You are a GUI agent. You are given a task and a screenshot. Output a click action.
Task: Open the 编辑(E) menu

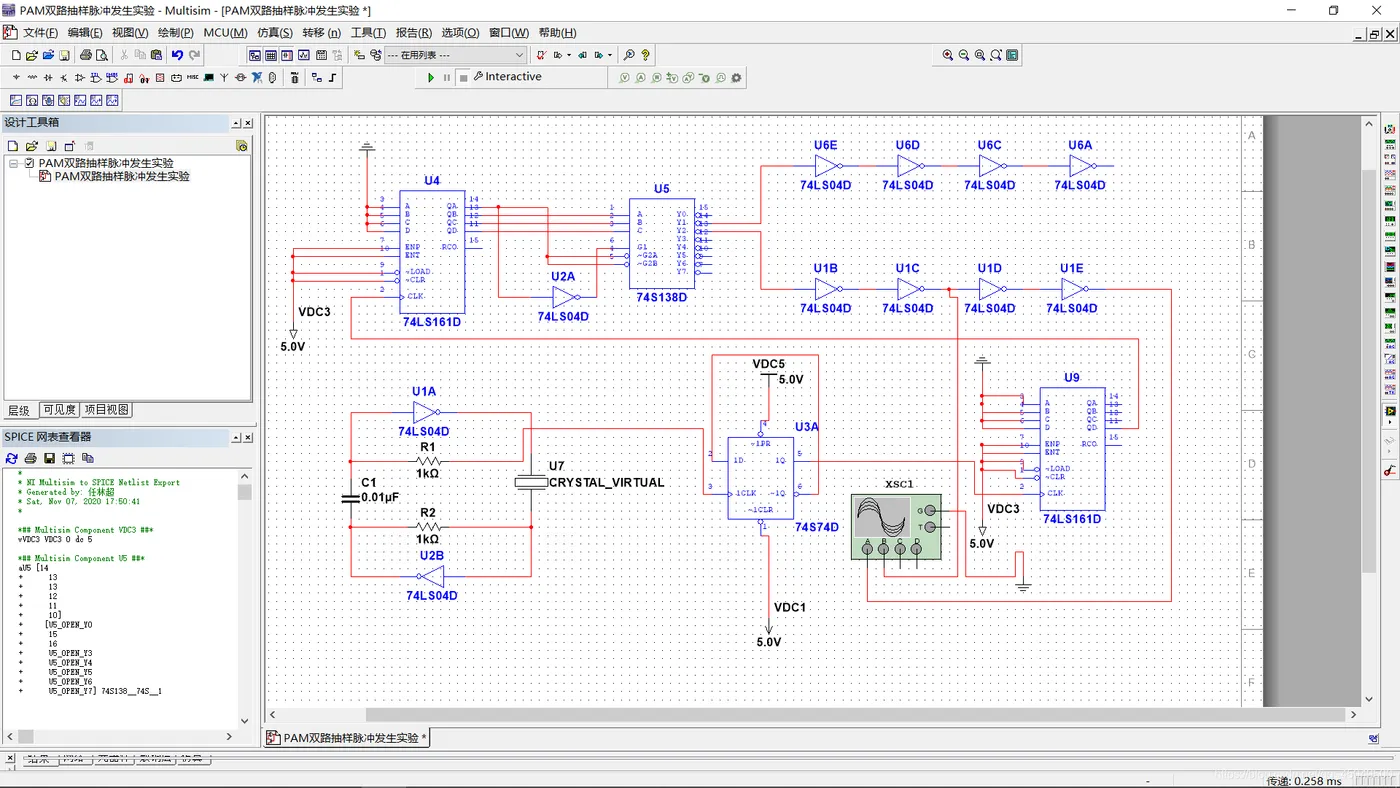tap(85, 33)
